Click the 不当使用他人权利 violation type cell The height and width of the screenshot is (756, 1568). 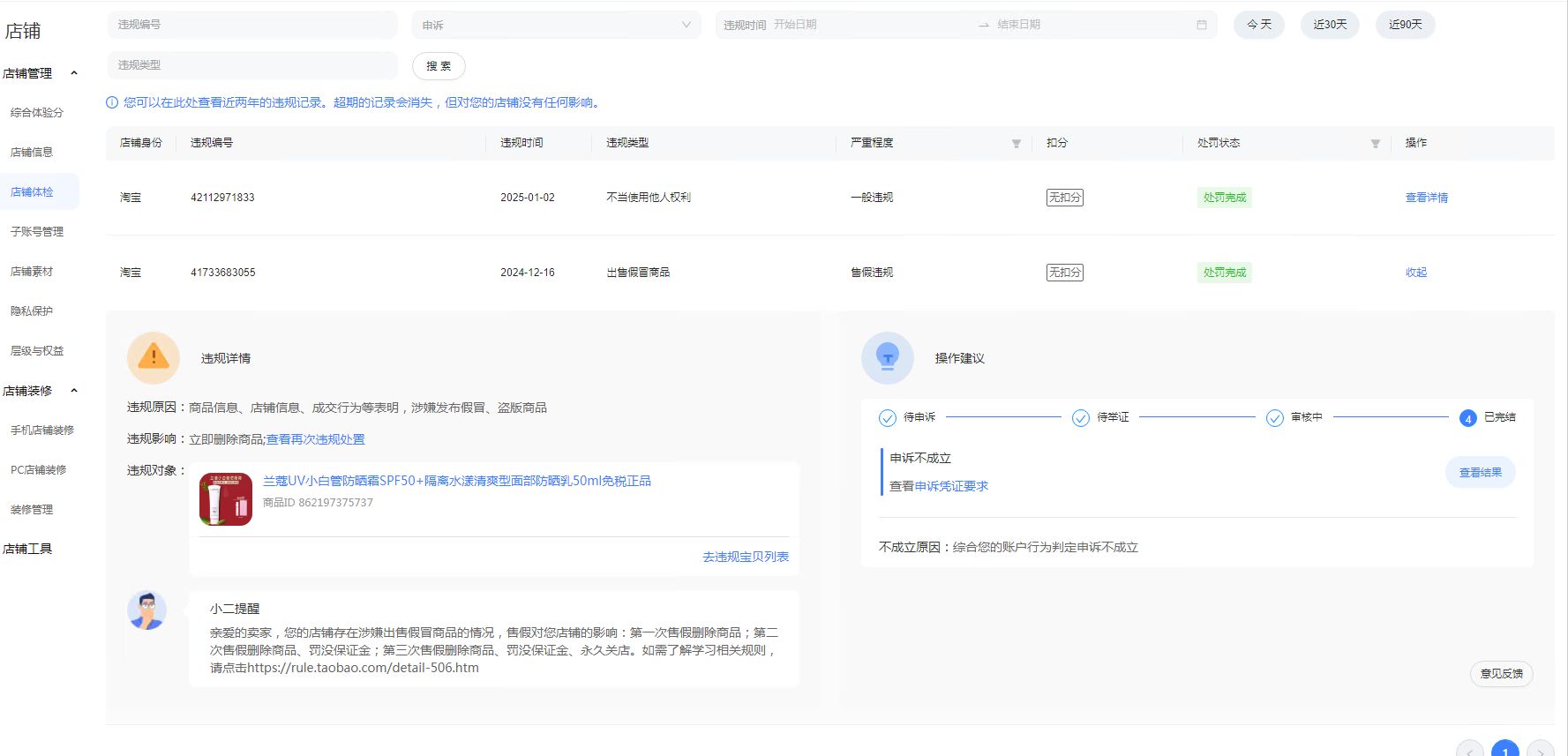pos(649,198)
